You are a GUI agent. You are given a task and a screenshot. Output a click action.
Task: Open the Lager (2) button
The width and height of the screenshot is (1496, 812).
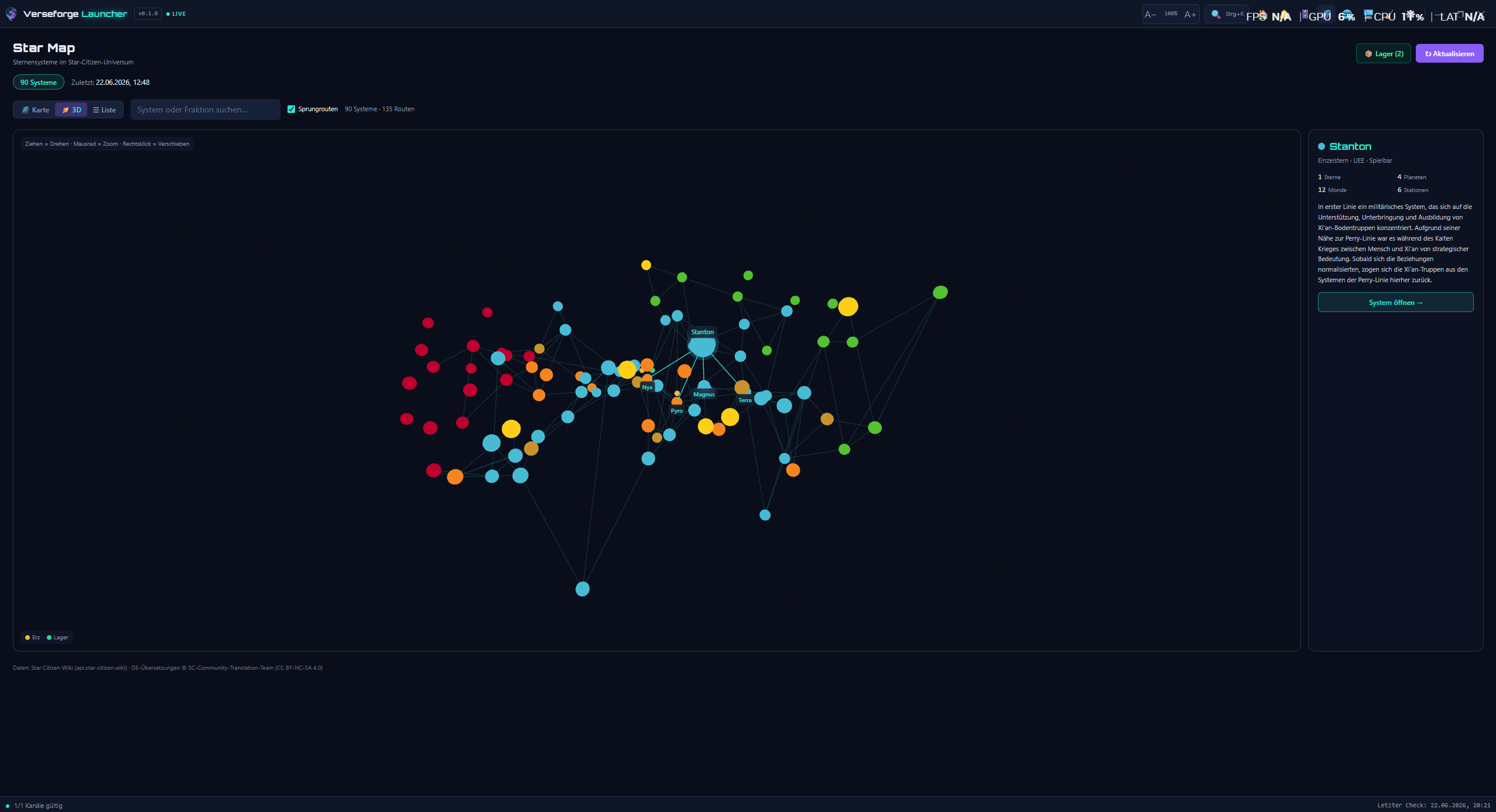(x=1383, y=53)
